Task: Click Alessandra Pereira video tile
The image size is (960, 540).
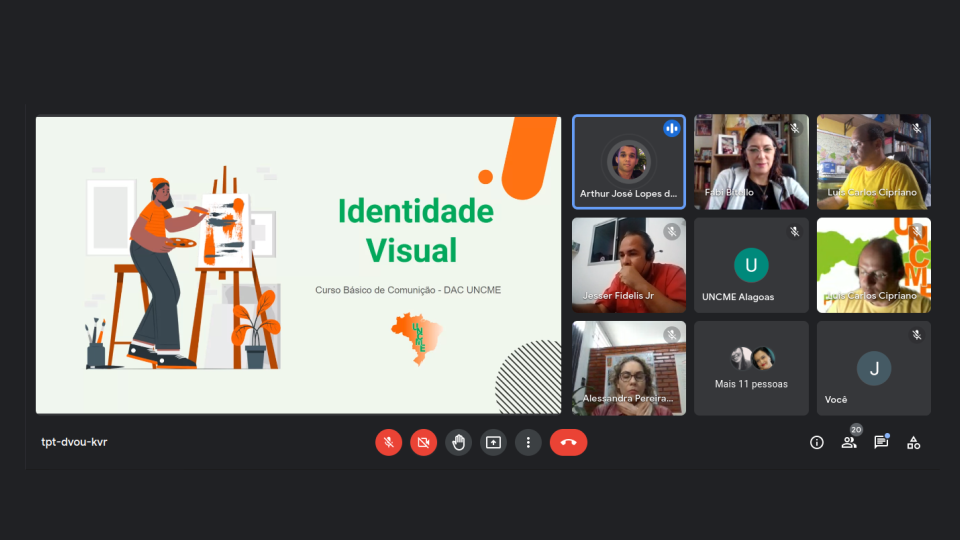Action: click(628, 368)
